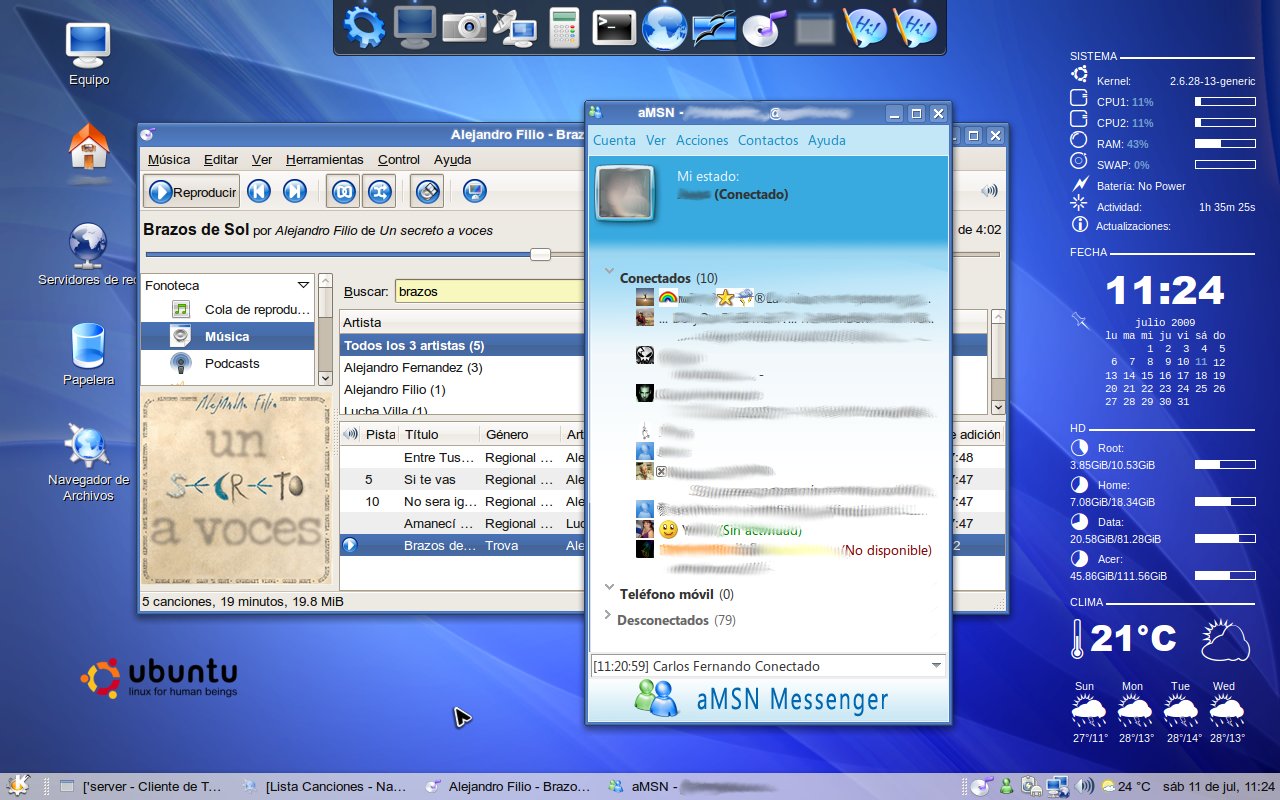Expand the Desconectados contact group

click(607, 615)
